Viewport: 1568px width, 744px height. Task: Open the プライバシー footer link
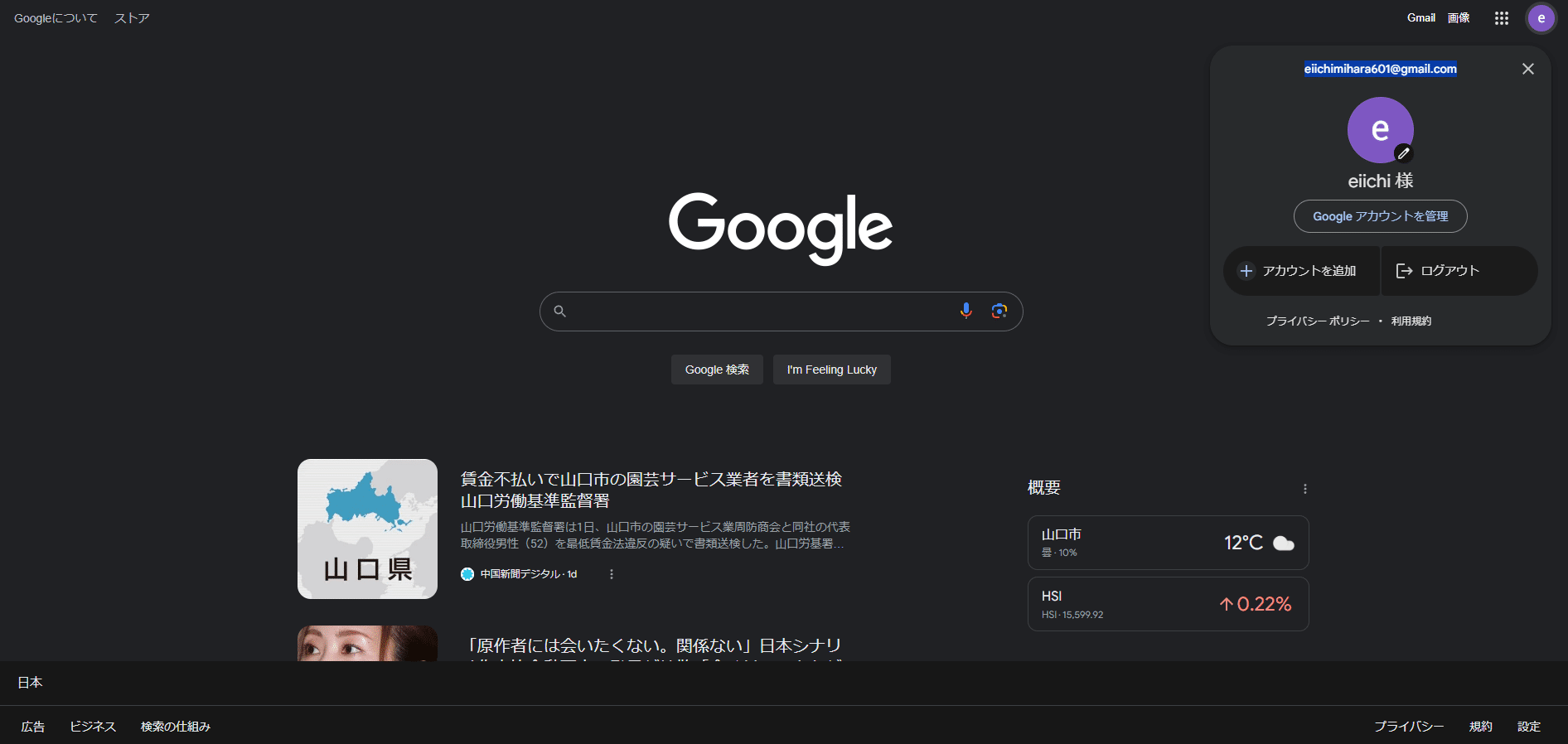coord(1409,727)
